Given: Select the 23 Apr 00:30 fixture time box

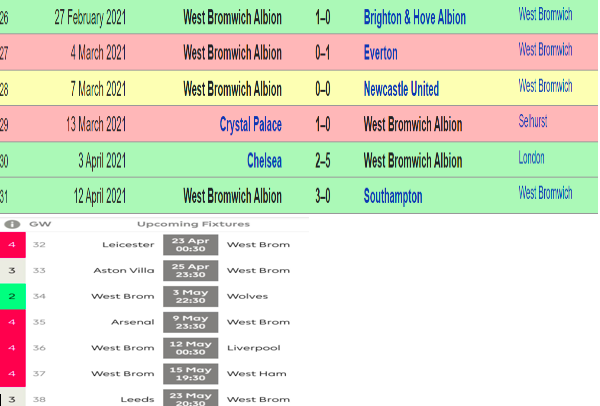Looking at the screenshot, I should coord(191,245).
